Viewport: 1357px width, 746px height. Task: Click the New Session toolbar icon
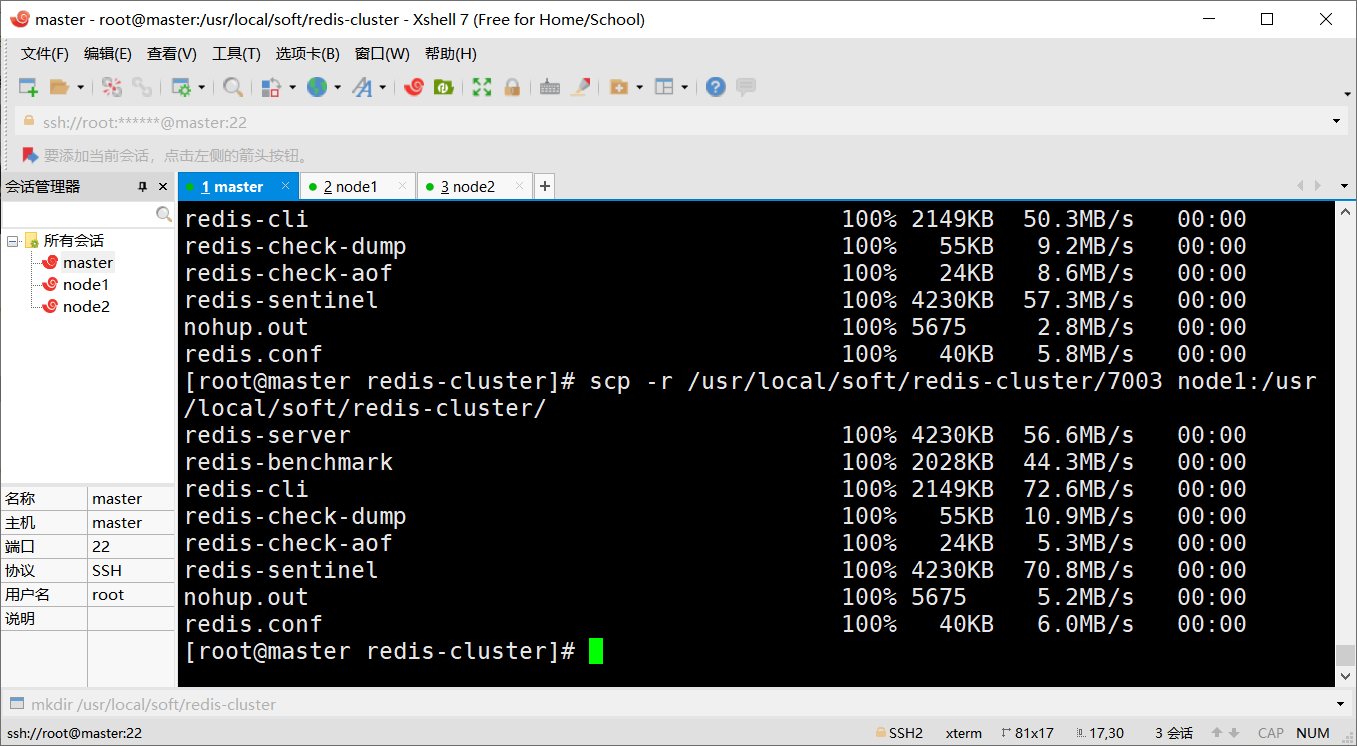pos(28,88)
